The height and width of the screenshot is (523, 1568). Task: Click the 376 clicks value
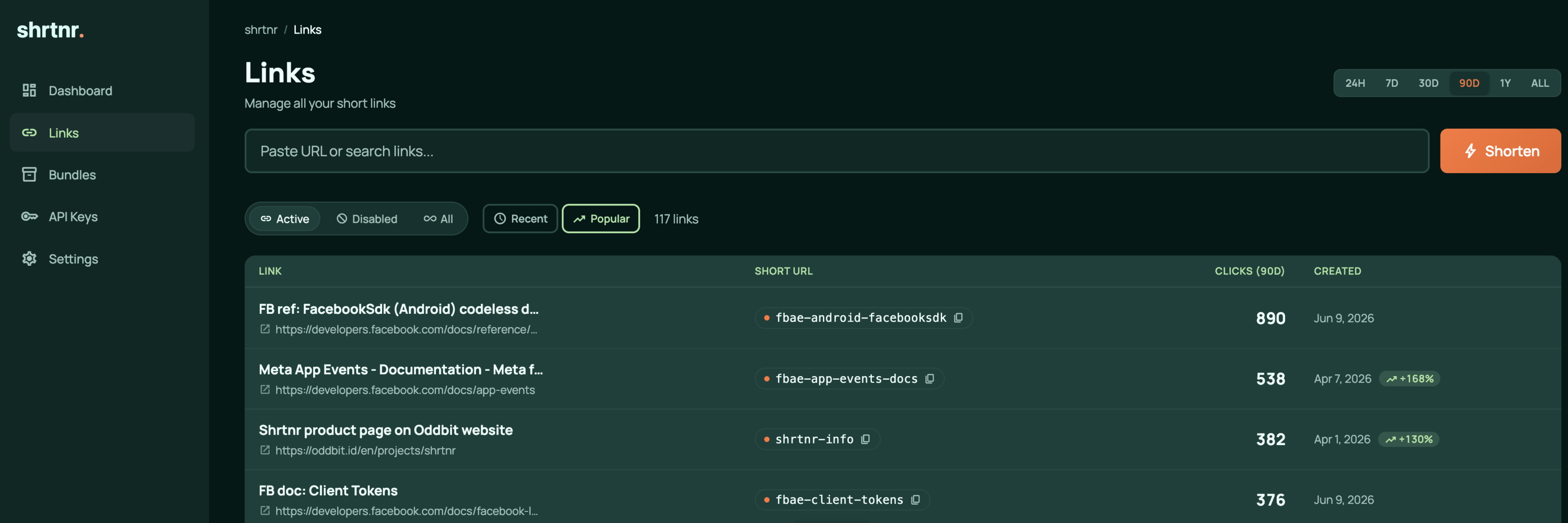point(1271,500)
